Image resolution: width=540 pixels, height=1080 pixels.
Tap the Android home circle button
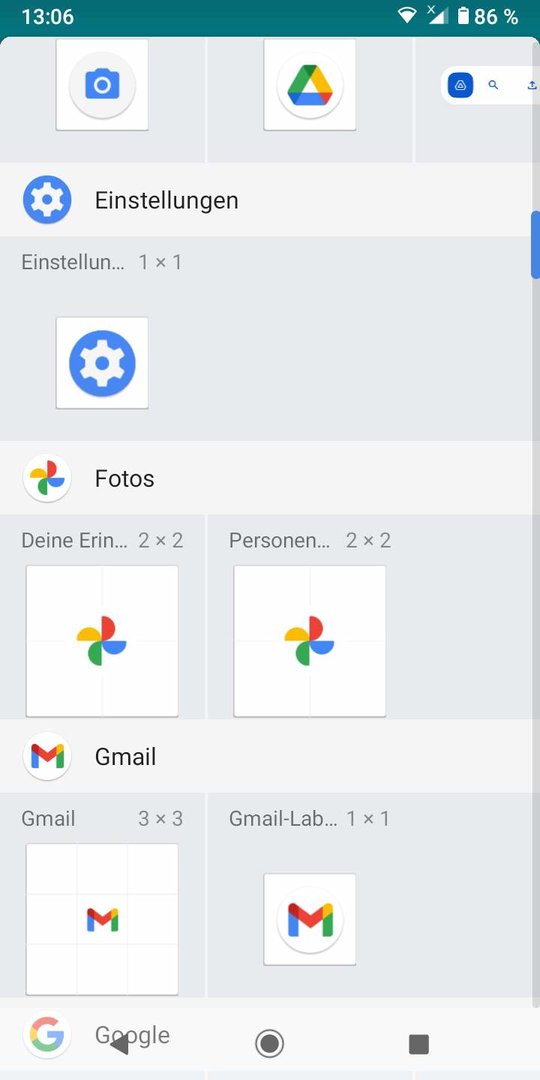269,1043
